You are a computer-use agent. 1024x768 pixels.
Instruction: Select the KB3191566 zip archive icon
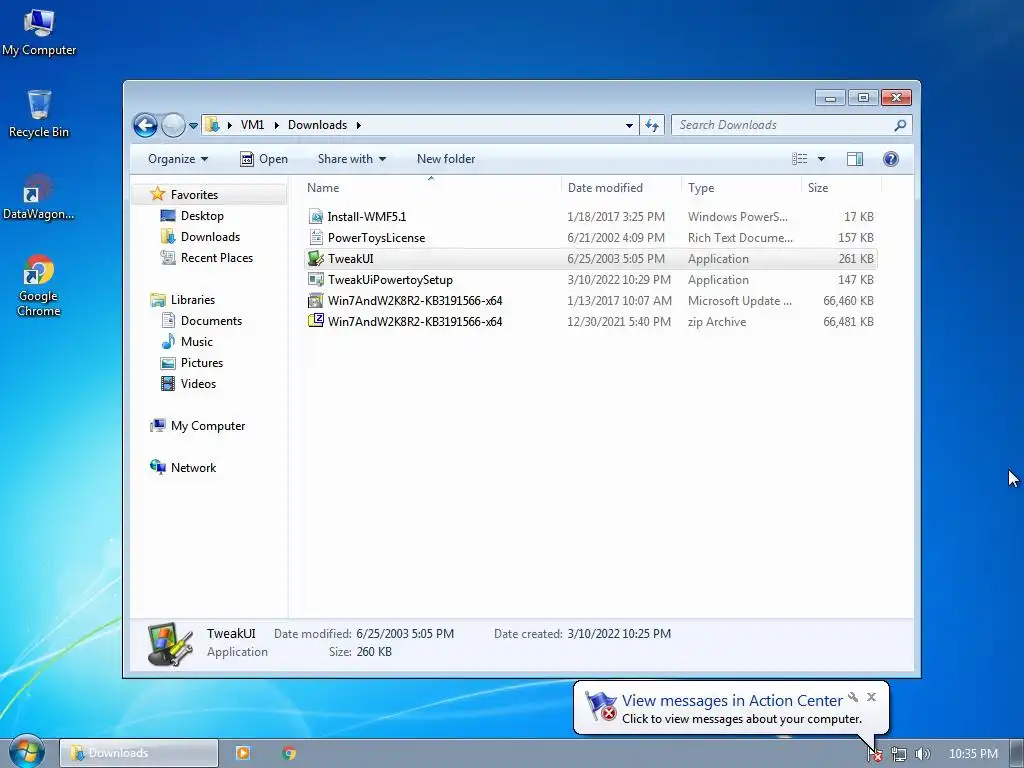click(316, 321)
